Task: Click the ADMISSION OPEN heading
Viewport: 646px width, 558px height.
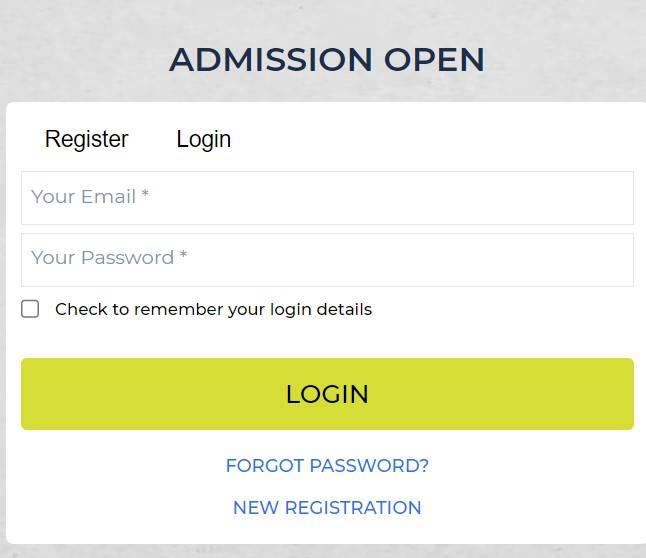Action: click(327, 60)
